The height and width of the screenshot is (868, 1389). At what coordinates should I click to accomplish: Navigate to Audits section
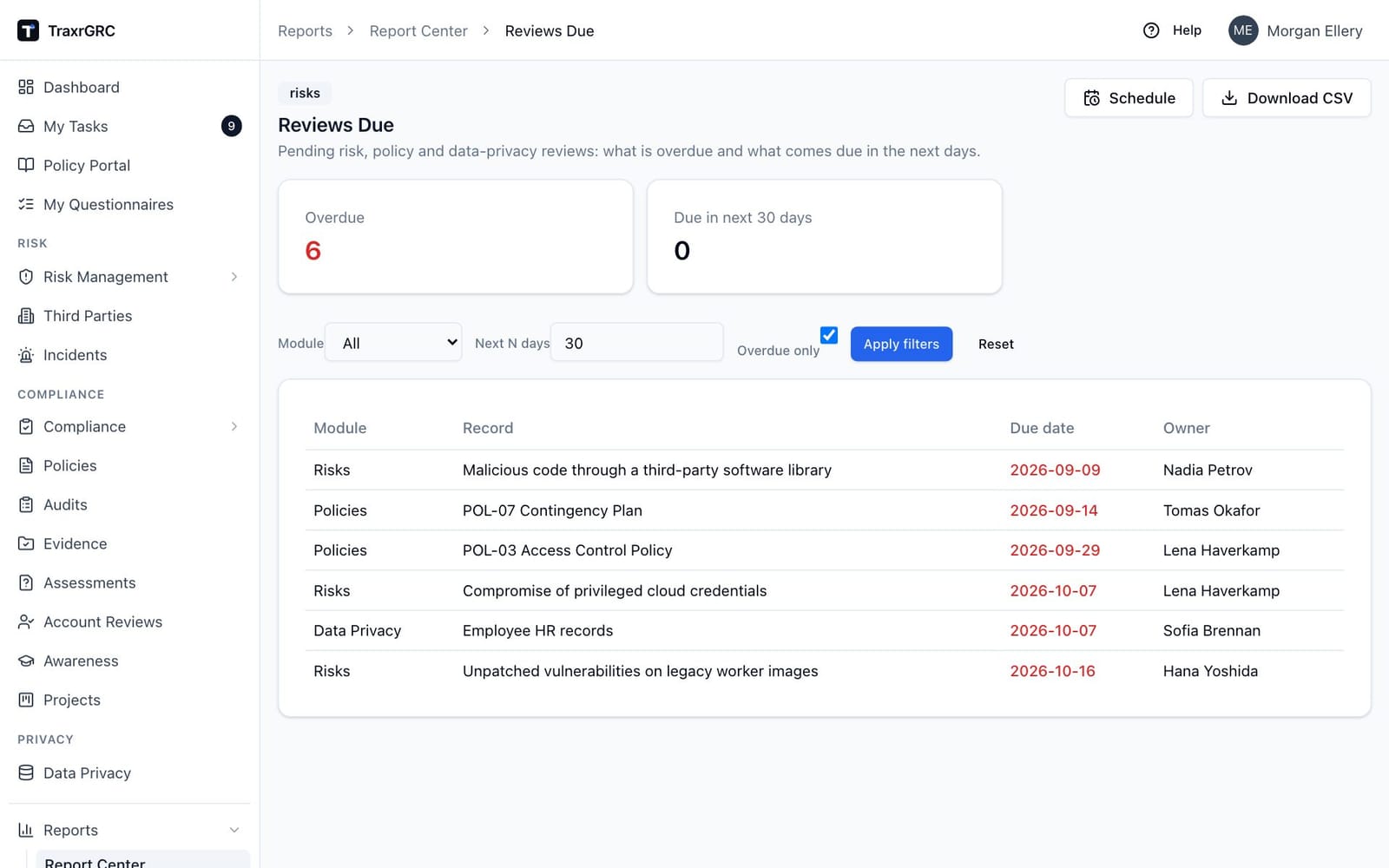coord(129,504)
